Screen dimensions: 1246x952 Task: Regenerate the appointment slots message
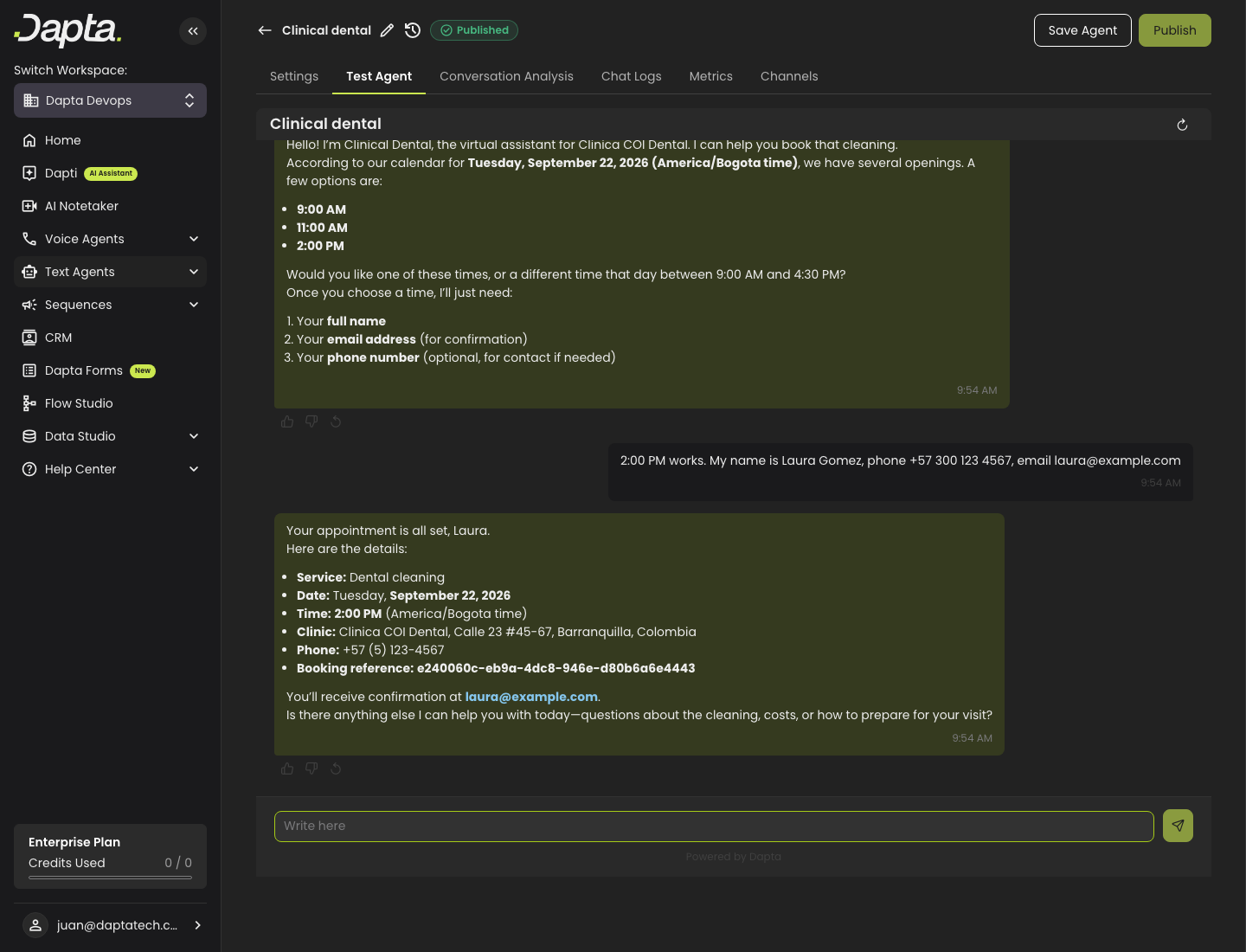tap(336, 421)
